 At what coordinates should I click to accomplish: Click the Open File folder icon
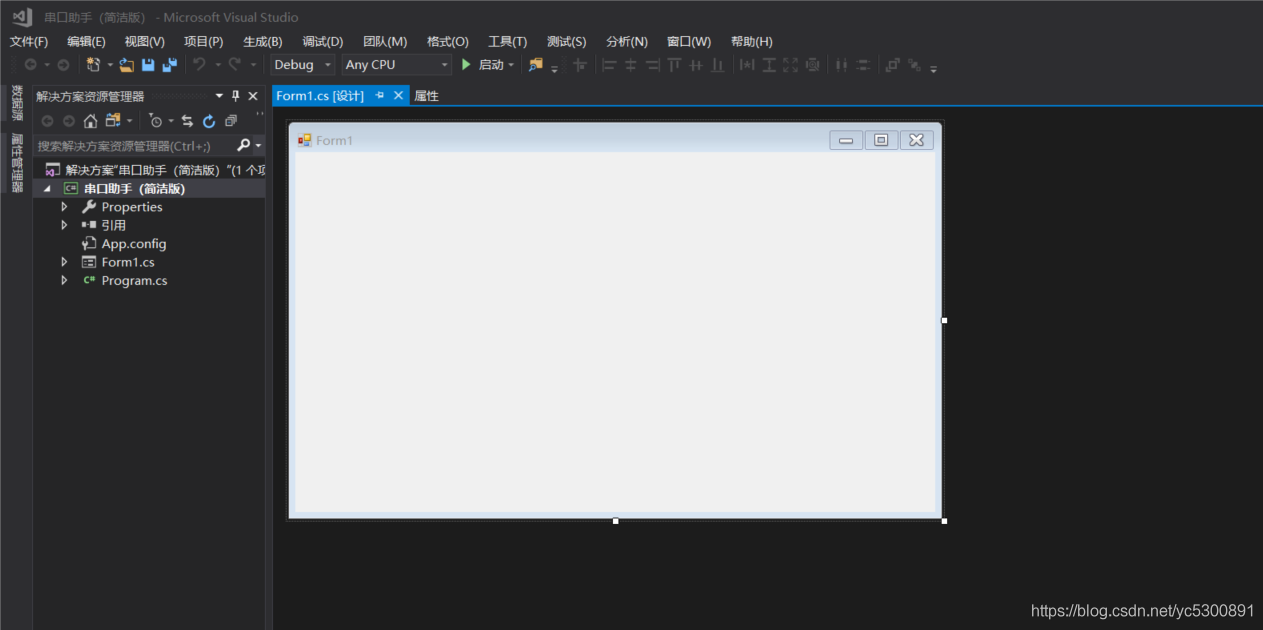[x=126, y=65]
